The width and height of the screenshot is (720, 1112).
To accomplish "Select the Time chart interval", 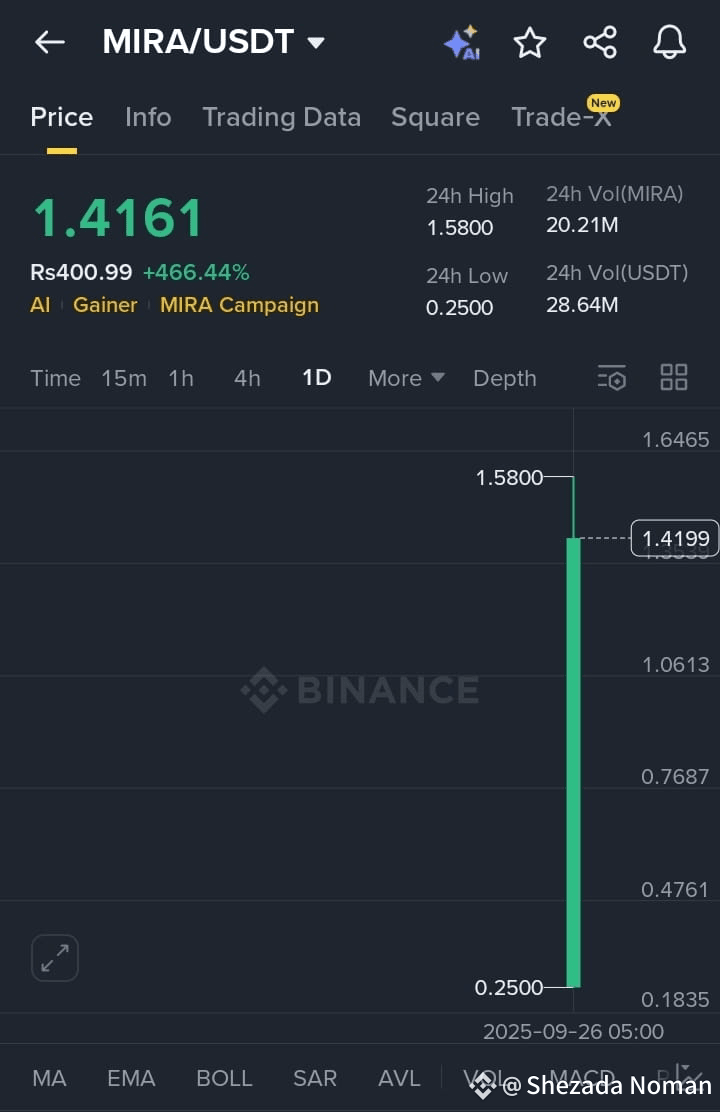I will (55, 378).
